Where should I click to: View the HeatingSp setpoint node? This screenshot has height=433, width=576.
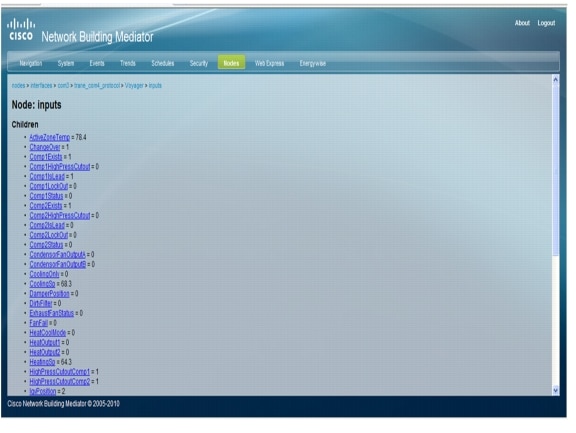coord(42,362)
